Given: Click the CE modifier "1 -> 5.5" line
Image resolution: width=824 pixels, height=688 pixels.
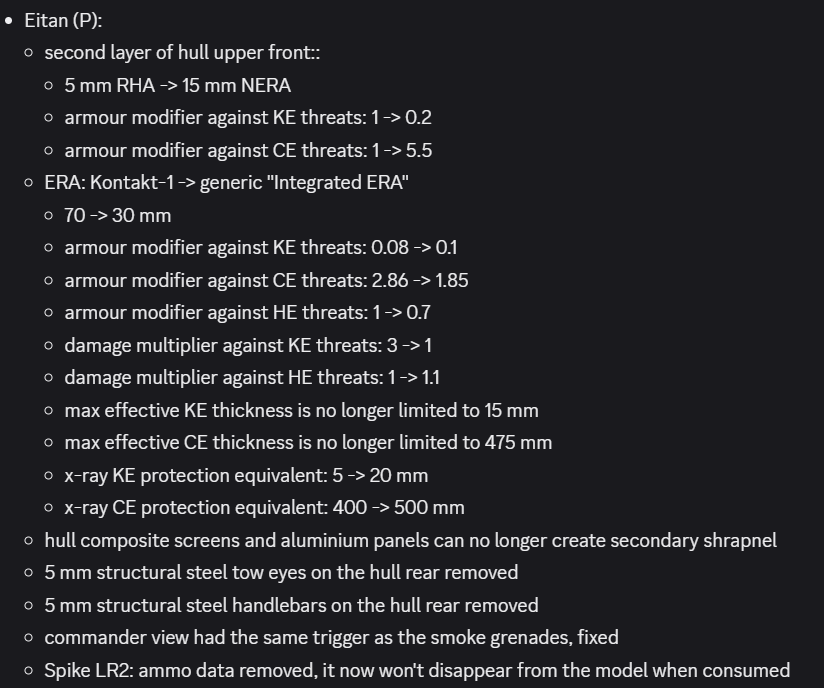Looking at the screenshot, I should 247,150.
